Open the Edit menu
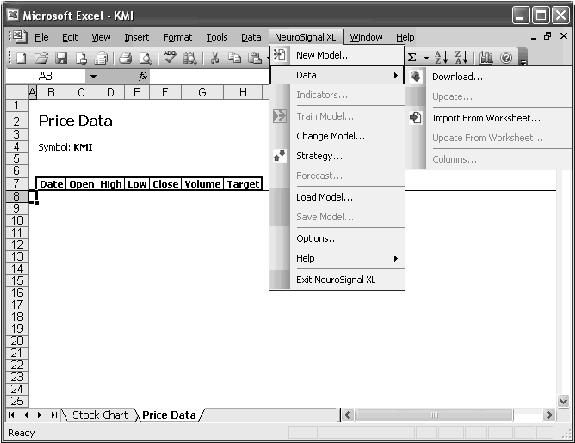 coord(70,37)
